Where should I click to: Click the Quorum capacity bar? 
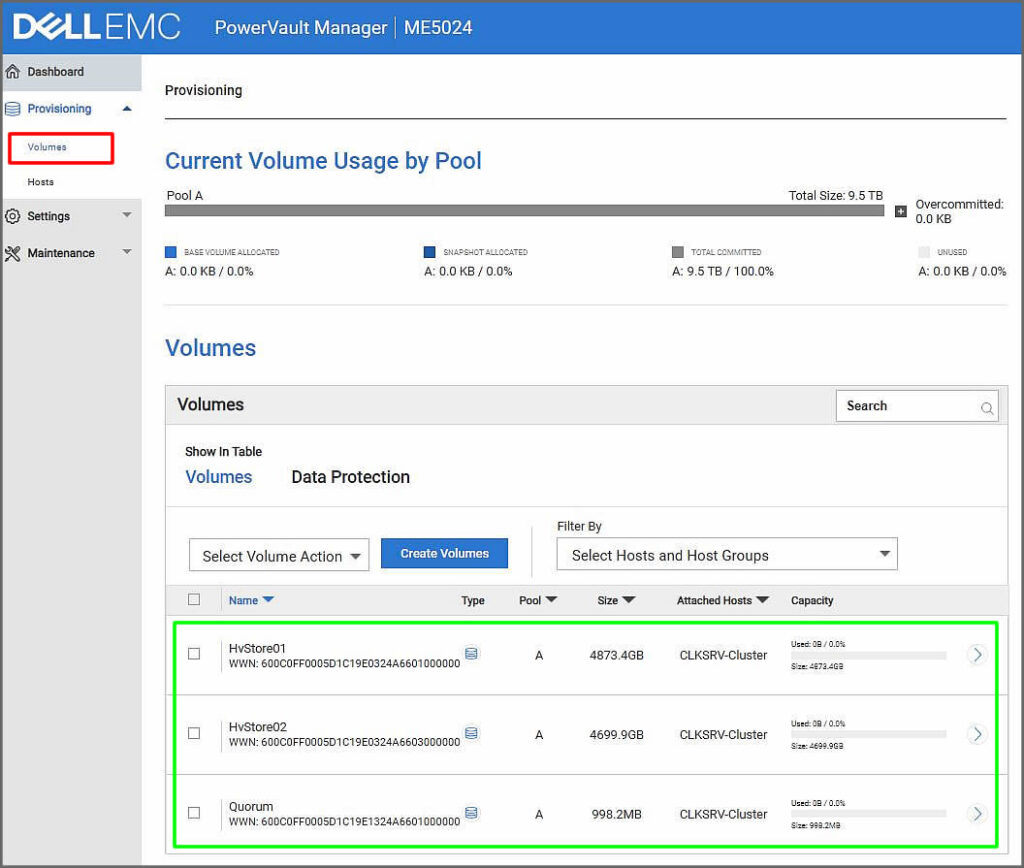(869, 814)
